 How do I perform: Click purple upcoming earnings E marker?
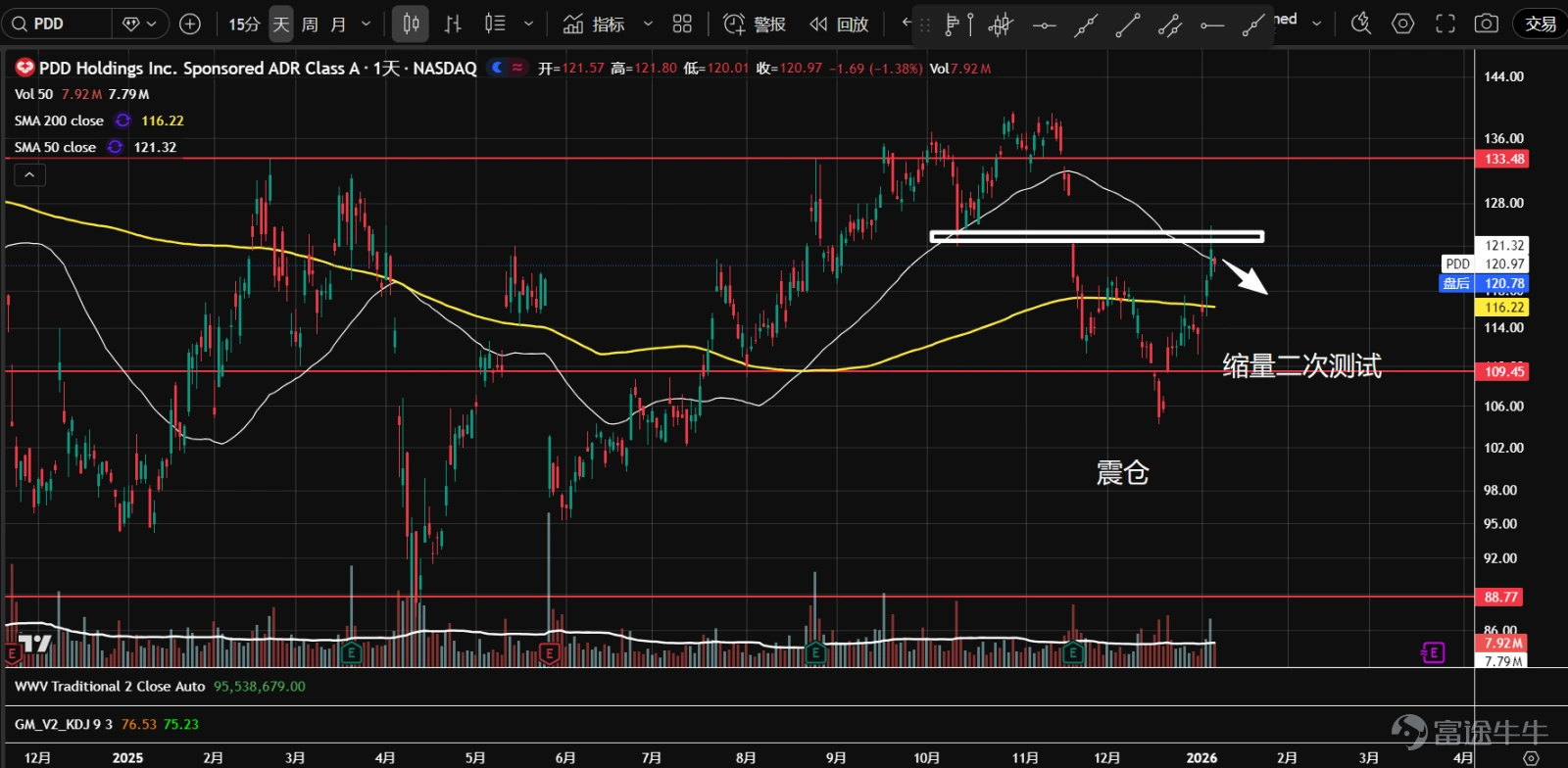(1433, 652)
